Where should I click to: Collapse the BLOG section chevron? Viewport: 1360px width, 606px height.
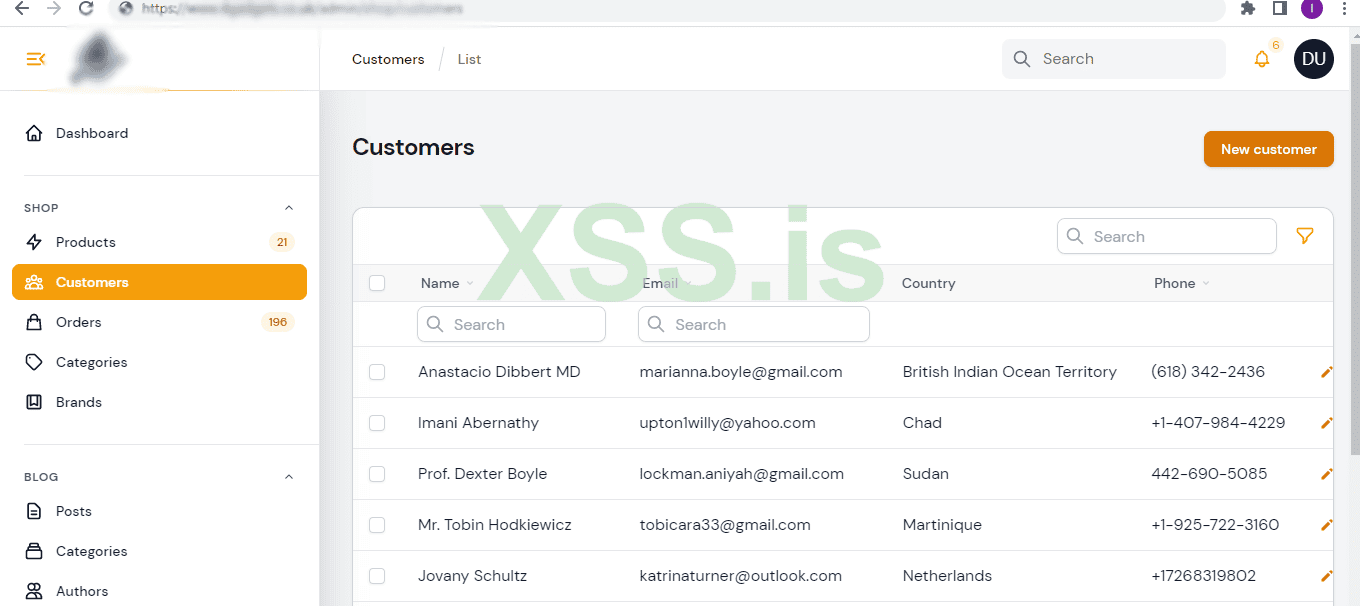pos(289,477)
